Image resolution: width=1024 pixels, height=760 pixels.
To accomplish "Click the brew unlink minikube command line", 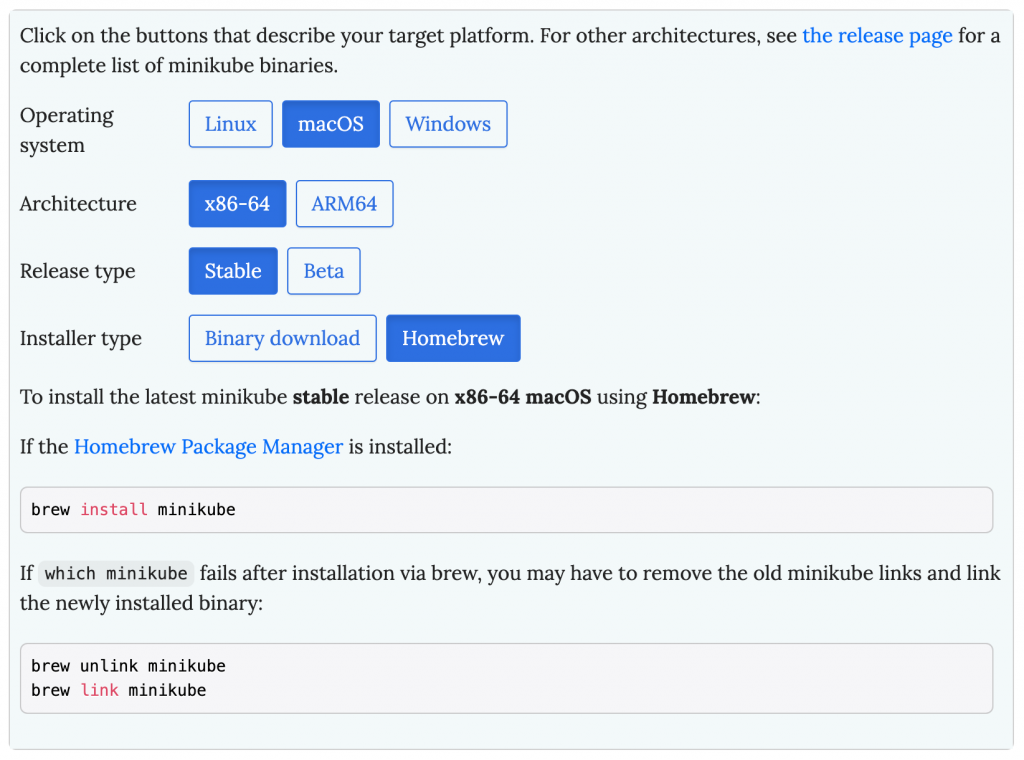I will 128,666.
